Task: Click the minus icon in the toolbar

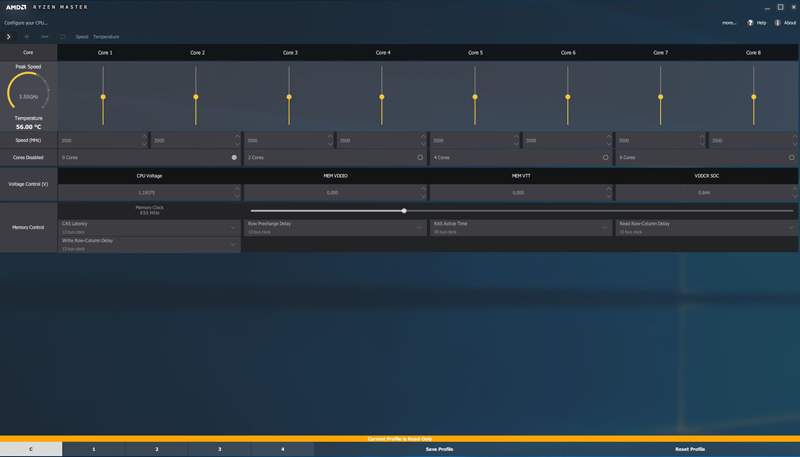Action: coord(45,37)
